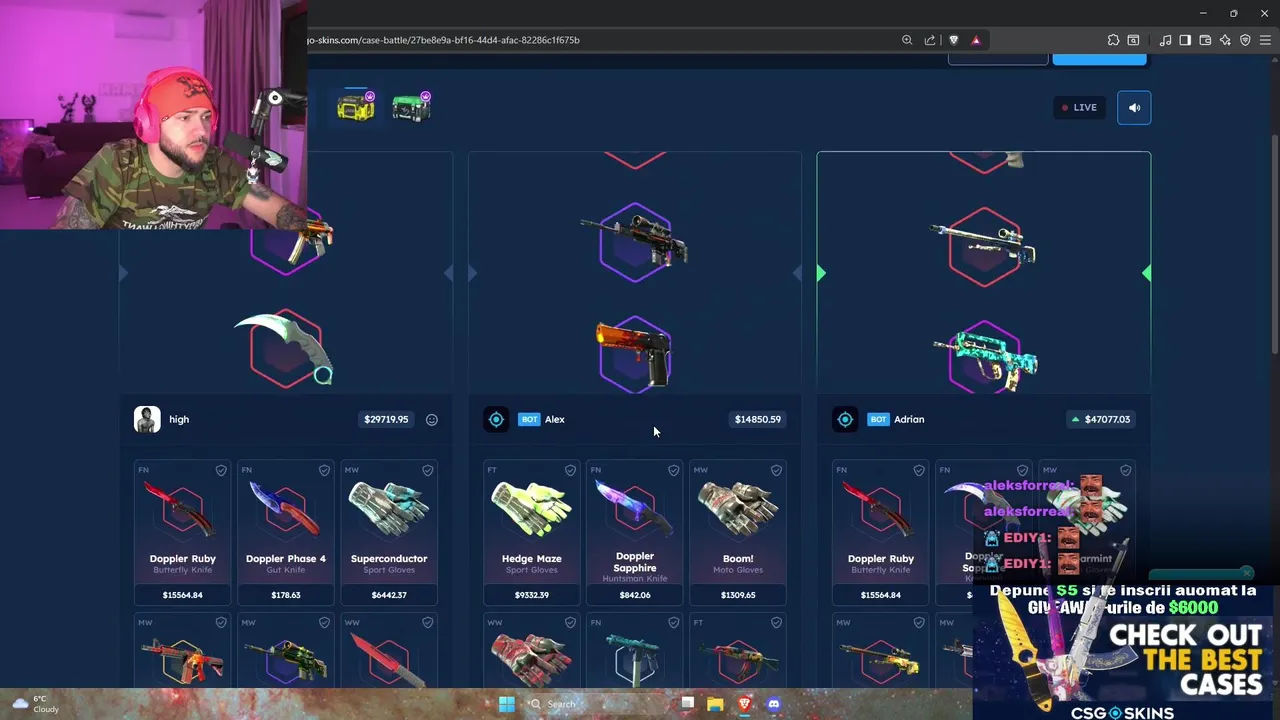The image size is (1280, 720).
Task: Click the $842.06 price label
Action: click(635, 595)
